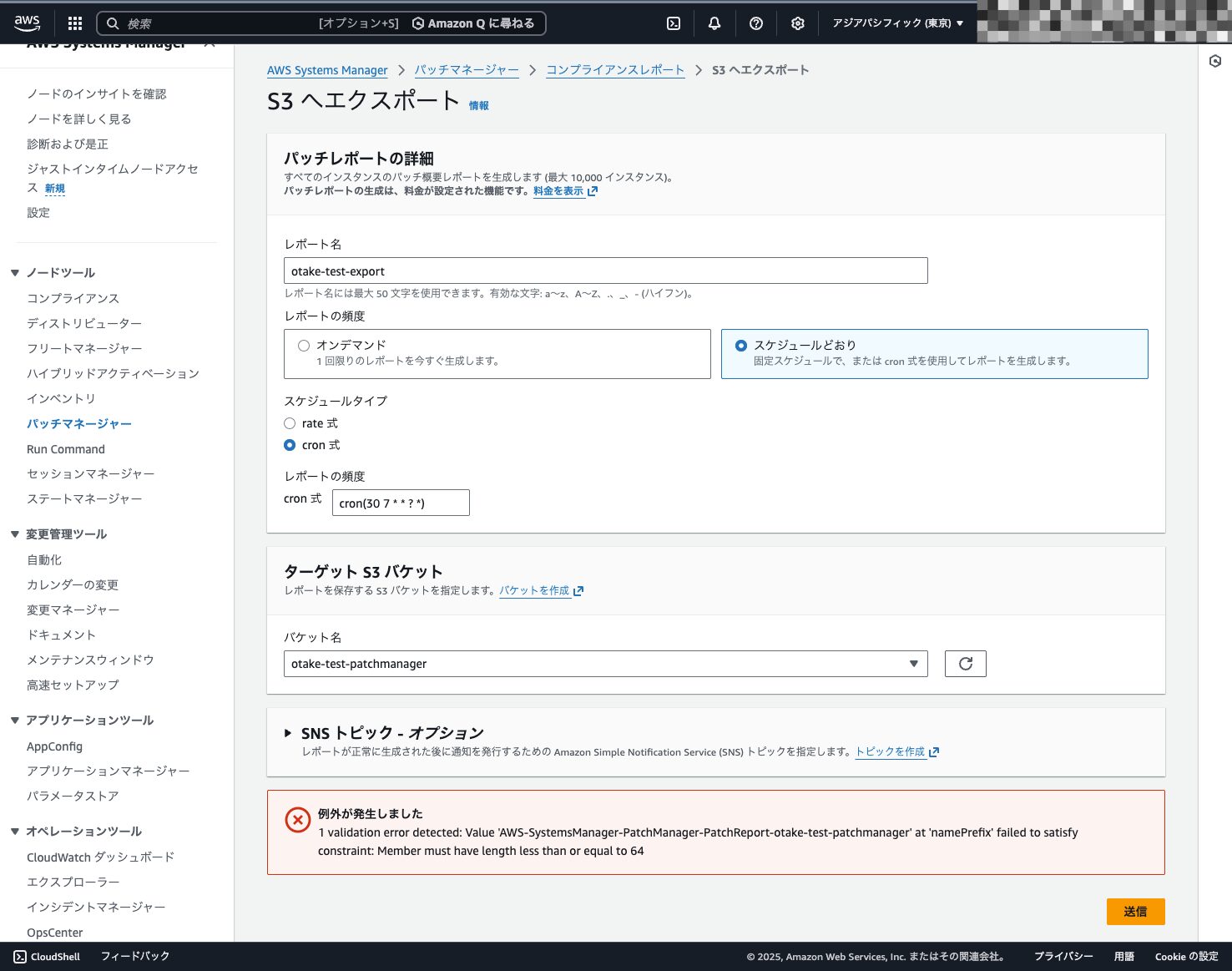
Task: Open the notifications bell icon
Action: (714, 23)
